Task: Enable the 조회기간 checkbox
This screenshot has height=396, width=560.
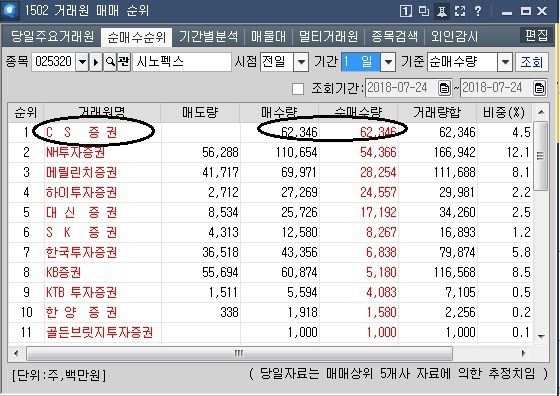Action: 298,89
